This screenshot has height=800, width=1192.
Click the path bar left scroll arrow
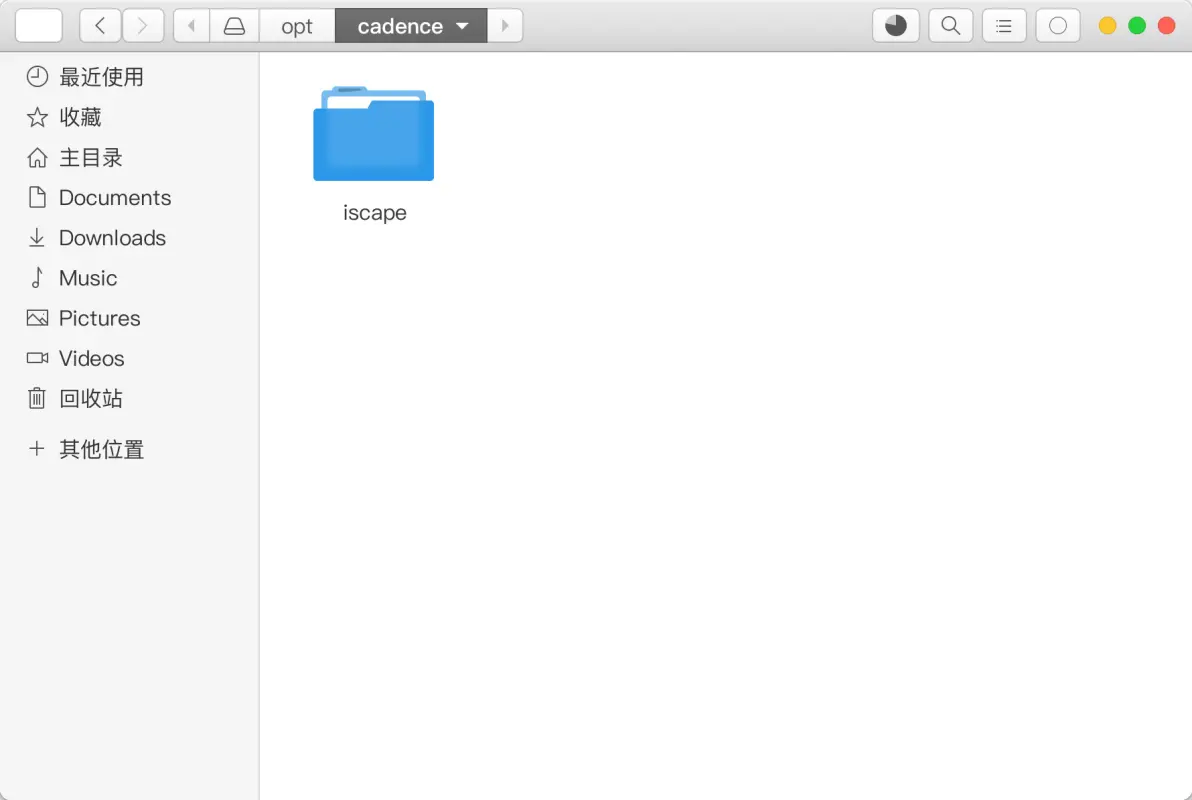pos(192,26)
